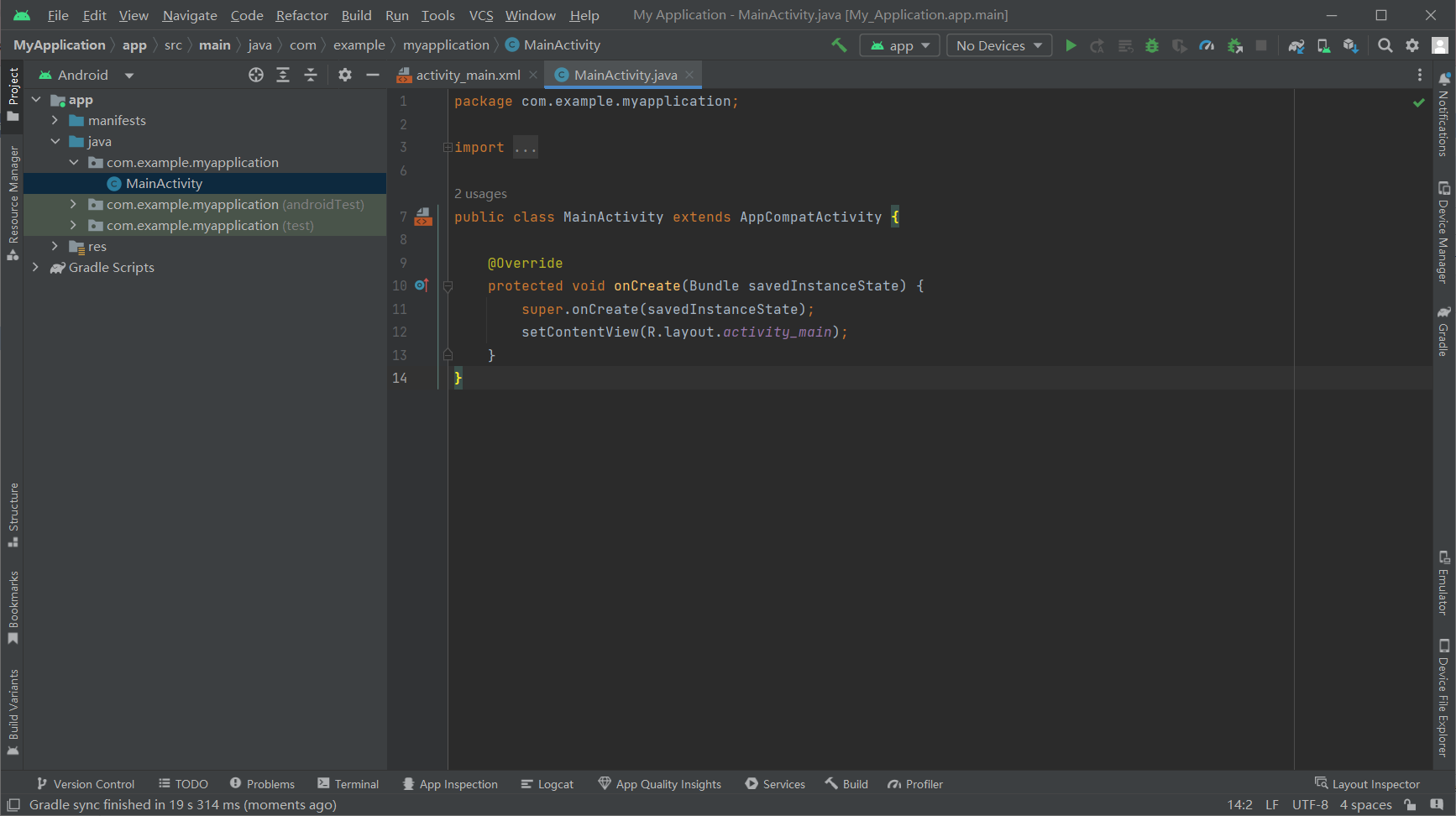Toggle the Project tool window
Screen dimensions: 1456x816
click(x=13, y=93)
